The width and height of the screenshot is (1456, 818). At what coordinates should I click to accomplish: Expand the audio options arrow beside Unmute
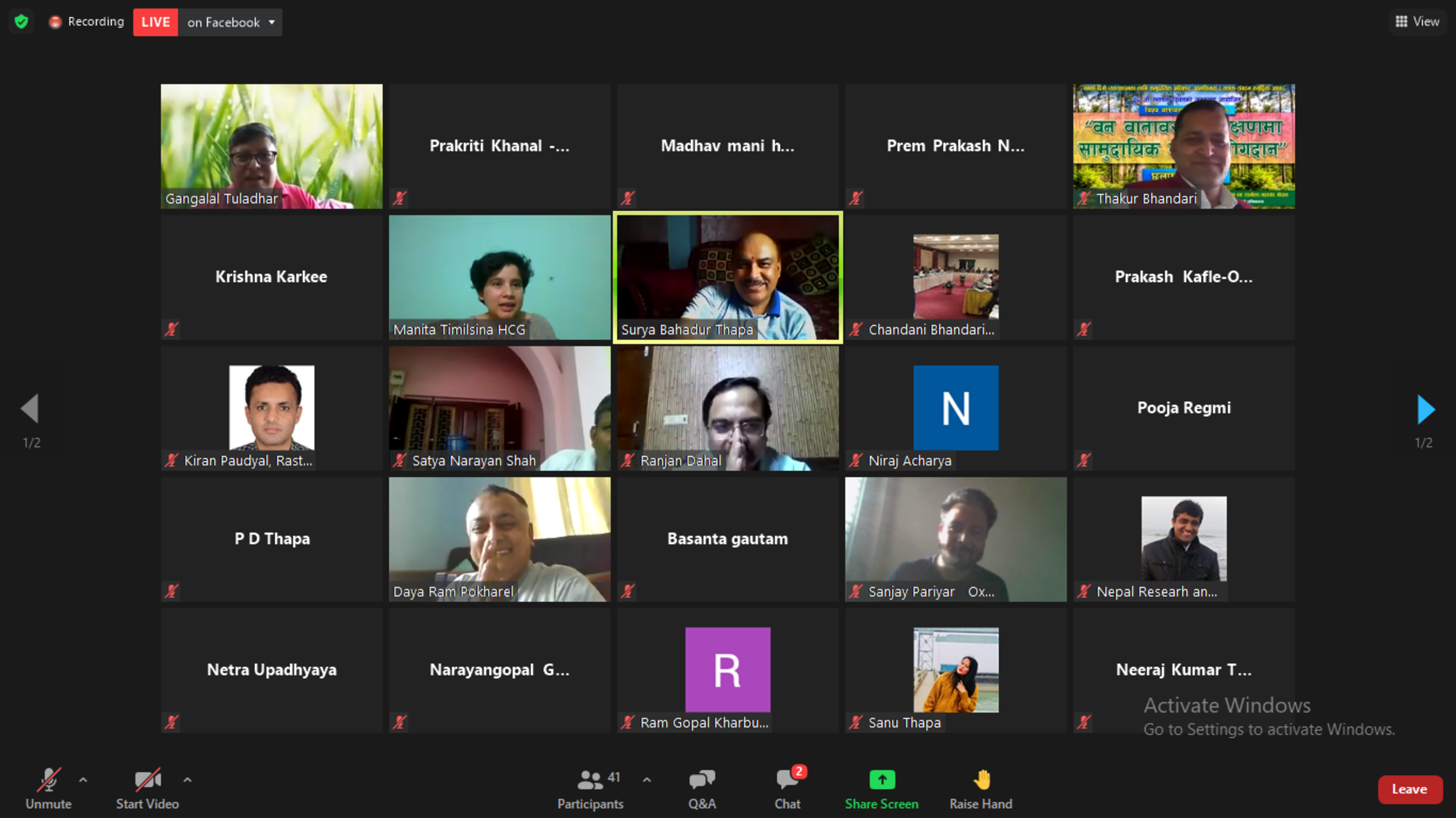pos(83,780)
